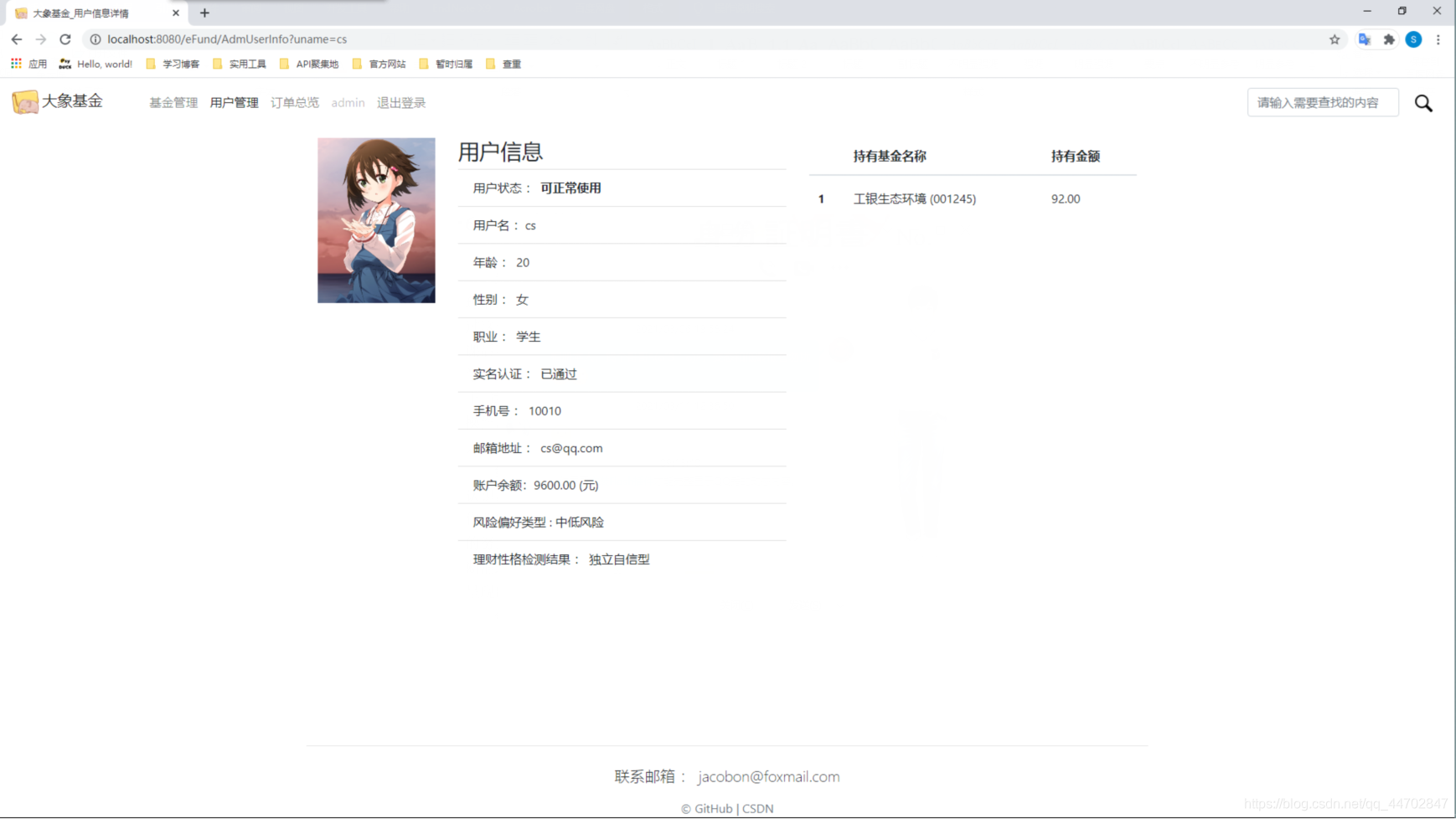
Task: Click the browser forward arrow
Action: [41, 39]
